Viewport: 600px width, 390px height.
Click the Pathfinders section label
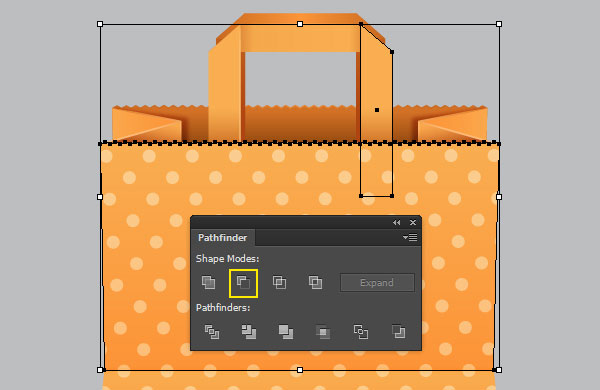coord(223,308)
